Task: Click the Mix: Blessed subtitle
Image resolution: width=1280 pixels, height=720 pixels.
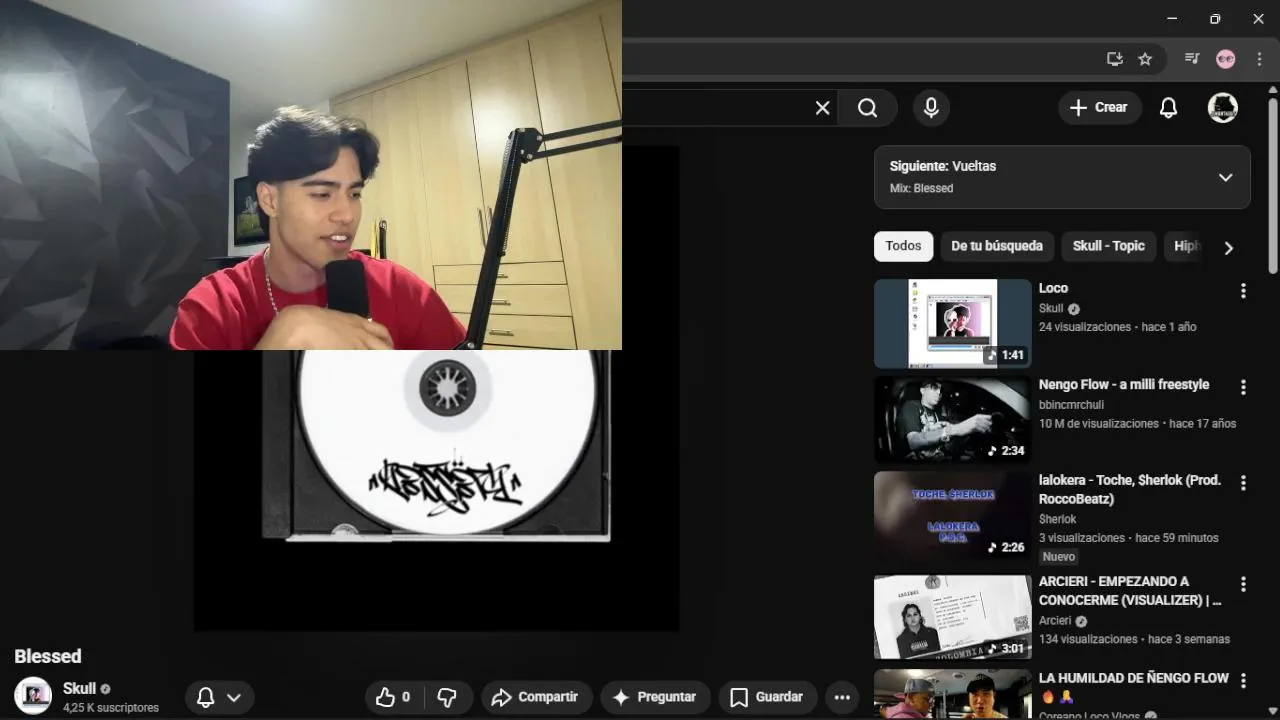Action: coord(921,188)
